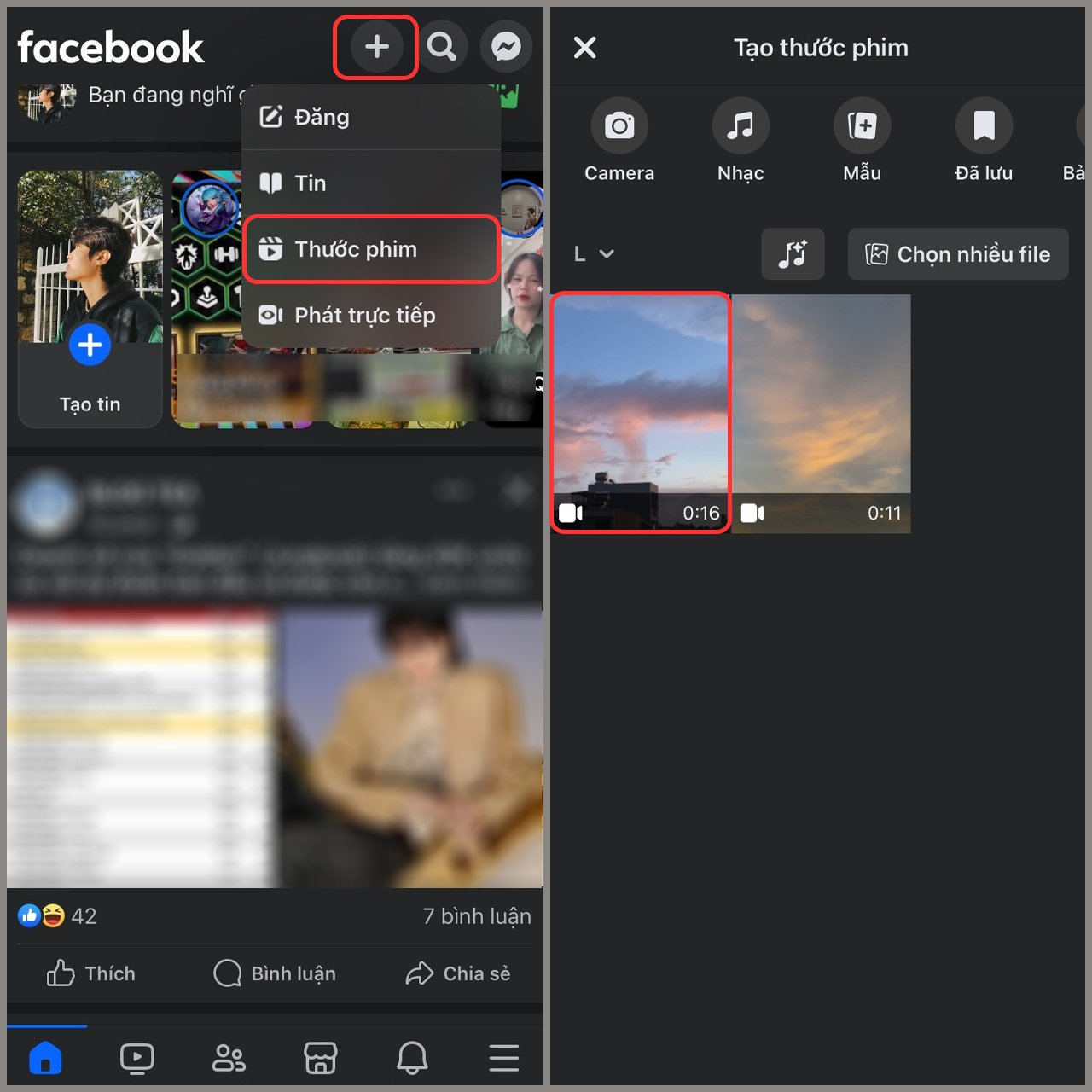1092x1092 pixels.
Task: Like the post with the Thích button
Action: click(x=90, y=973)
